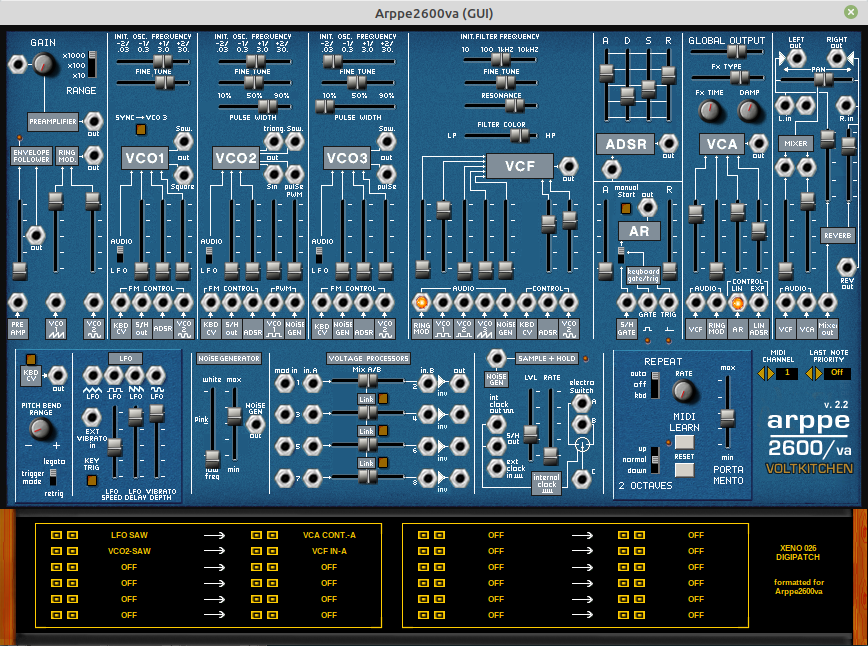Flip the REPEAT auto/off/kbd switch
The width and height of the screenshot is (868, 646).
click(655, 384)
